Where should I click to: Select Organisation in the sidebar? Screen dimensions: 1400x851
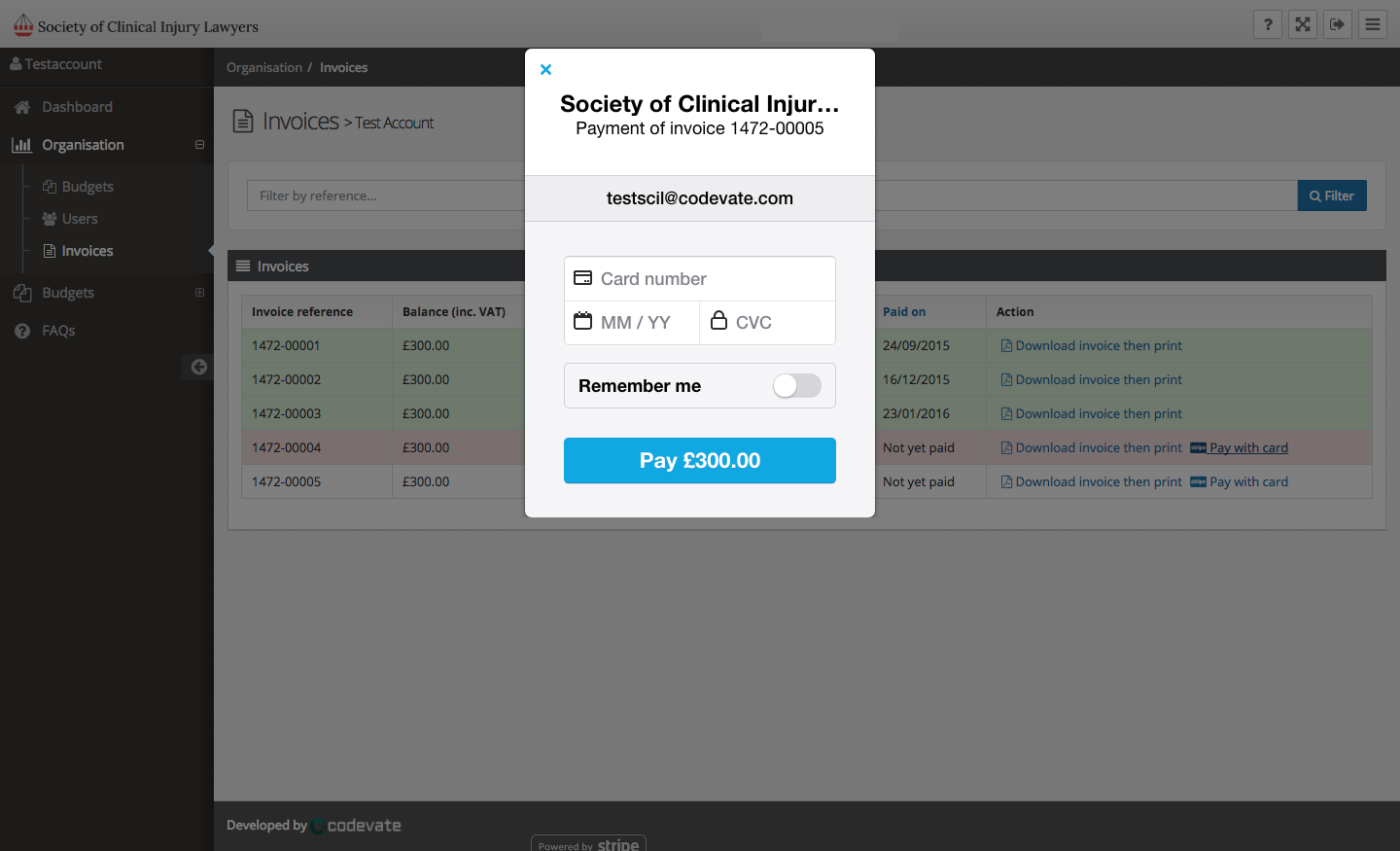[x=83, y=145]
